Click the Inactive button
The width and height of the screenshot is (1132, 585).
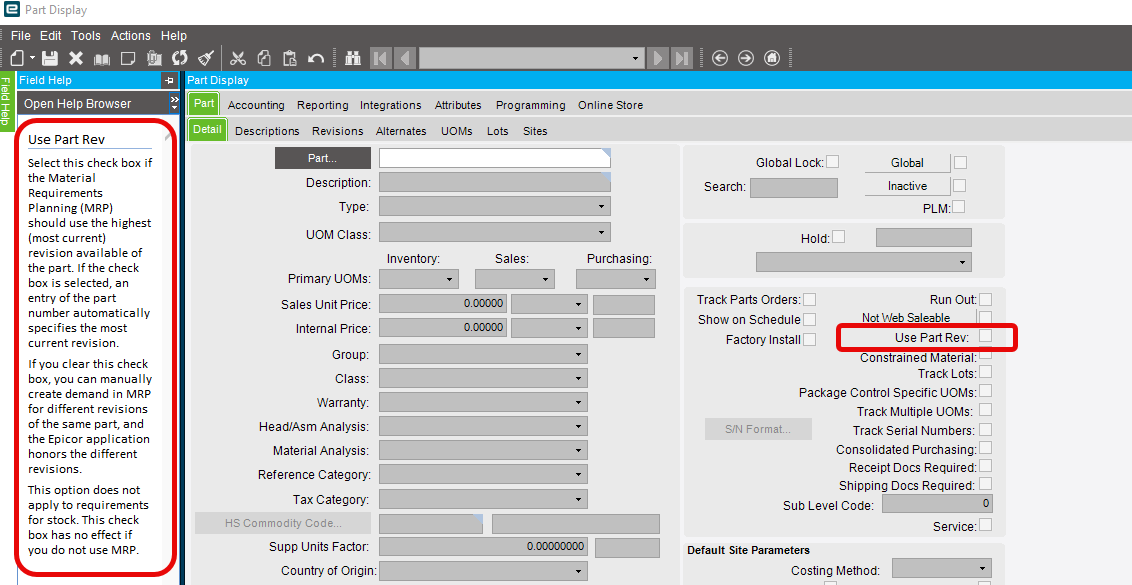pos(907,186)
